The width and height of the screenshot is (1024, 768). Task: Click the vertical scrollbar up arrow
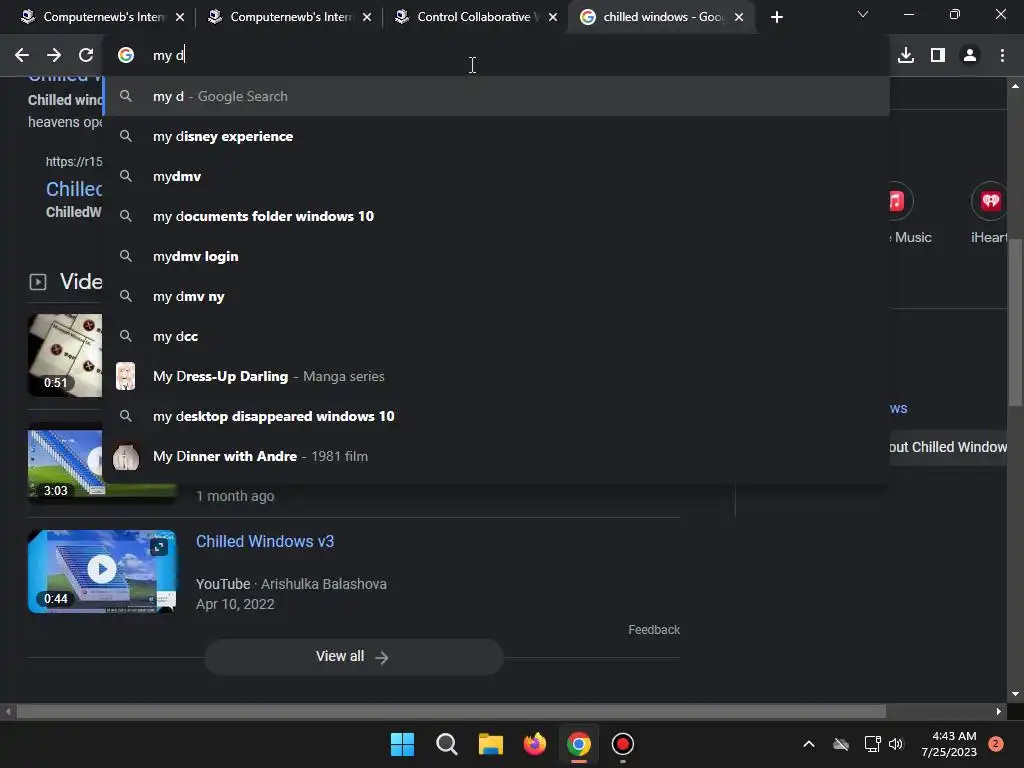pyautogui.click(x=1015, y=86)
